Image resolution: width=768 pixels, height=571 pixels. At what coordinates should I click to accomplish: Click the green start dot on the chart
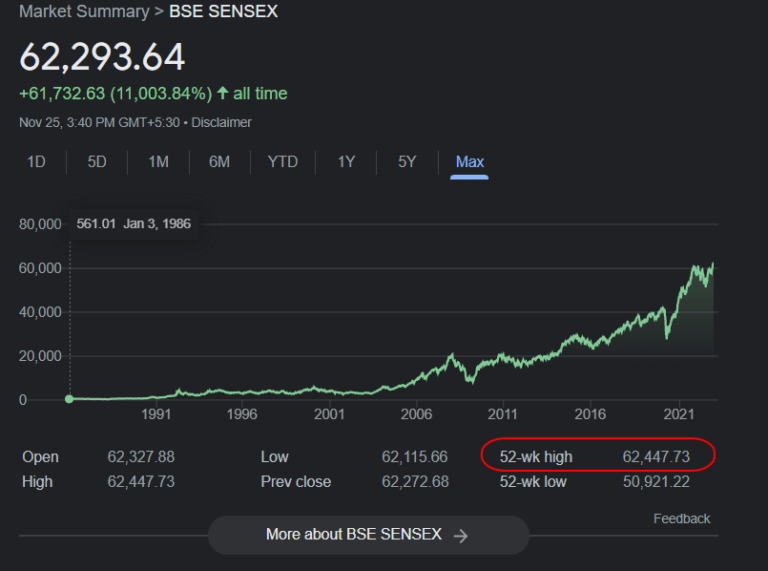pyautogui.click(x=69, y=399)
